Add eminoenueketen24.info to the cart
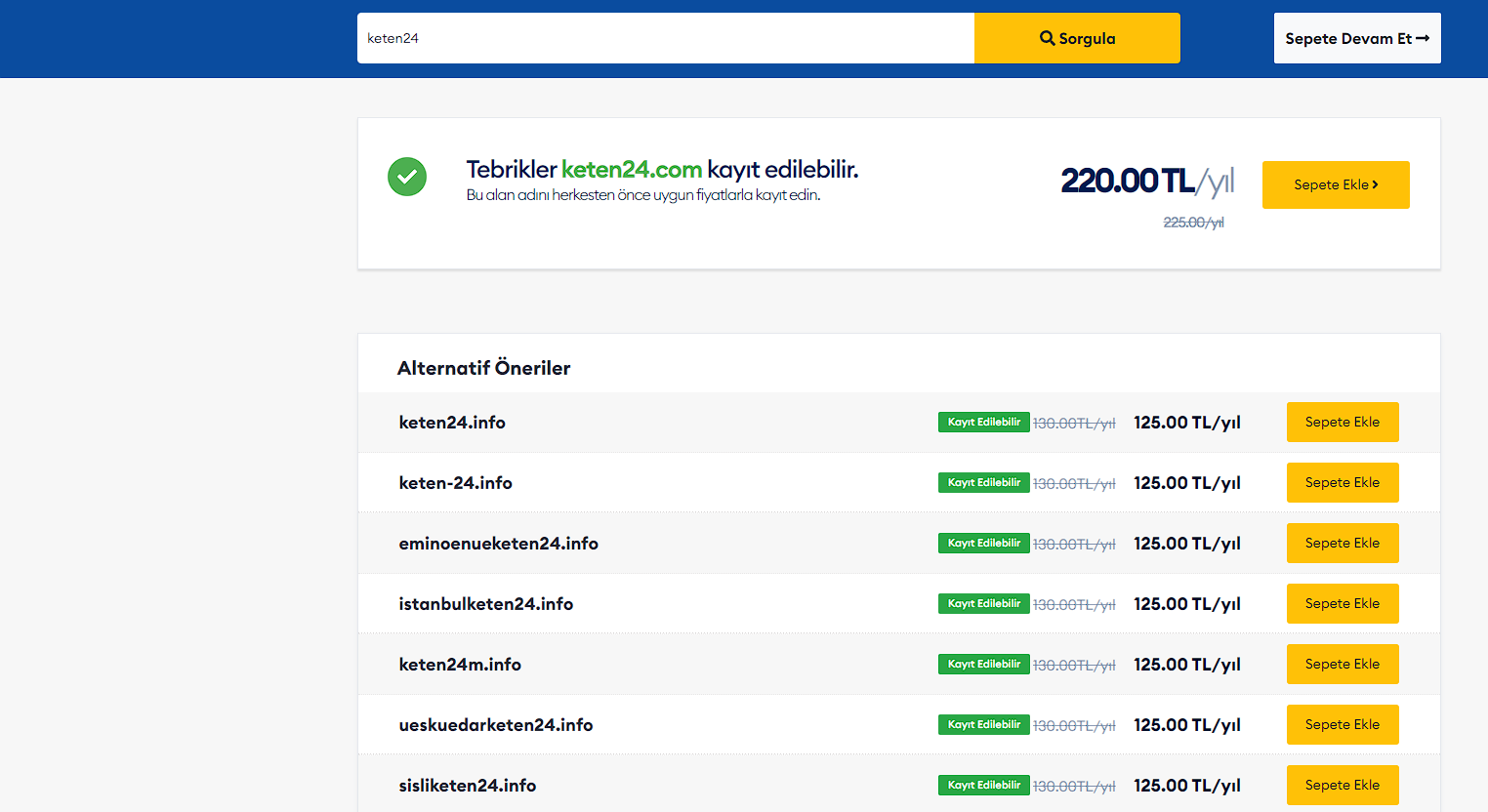 (x=1342, y=543)
